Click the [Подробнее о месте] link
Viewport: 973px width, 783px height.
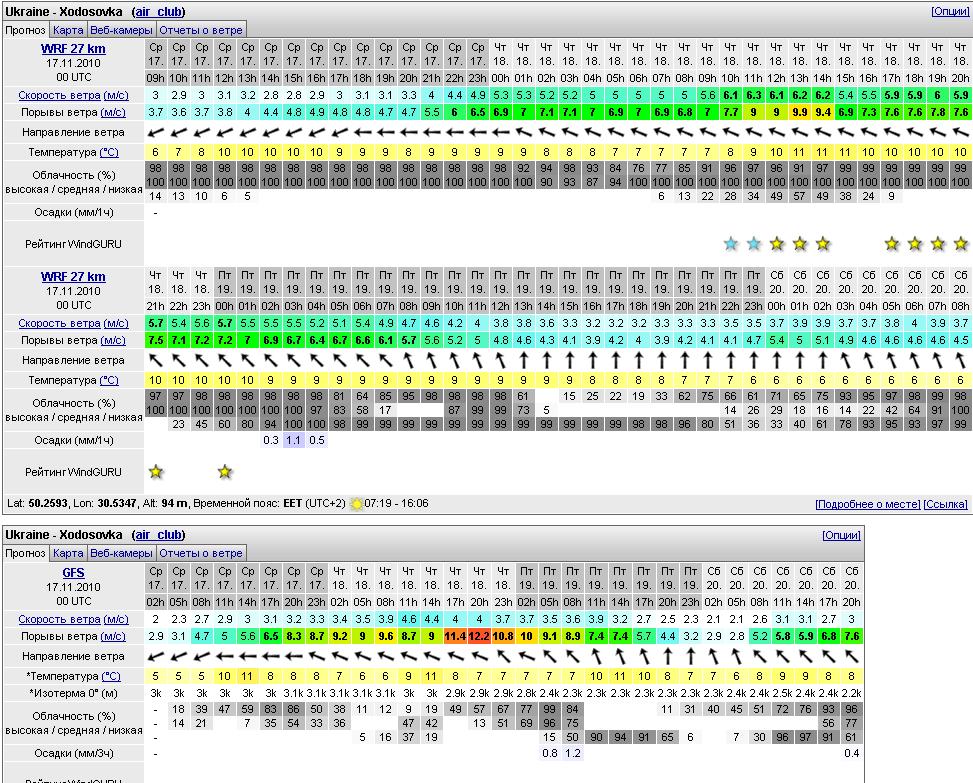pyautogui.click(x=867, y=505)
